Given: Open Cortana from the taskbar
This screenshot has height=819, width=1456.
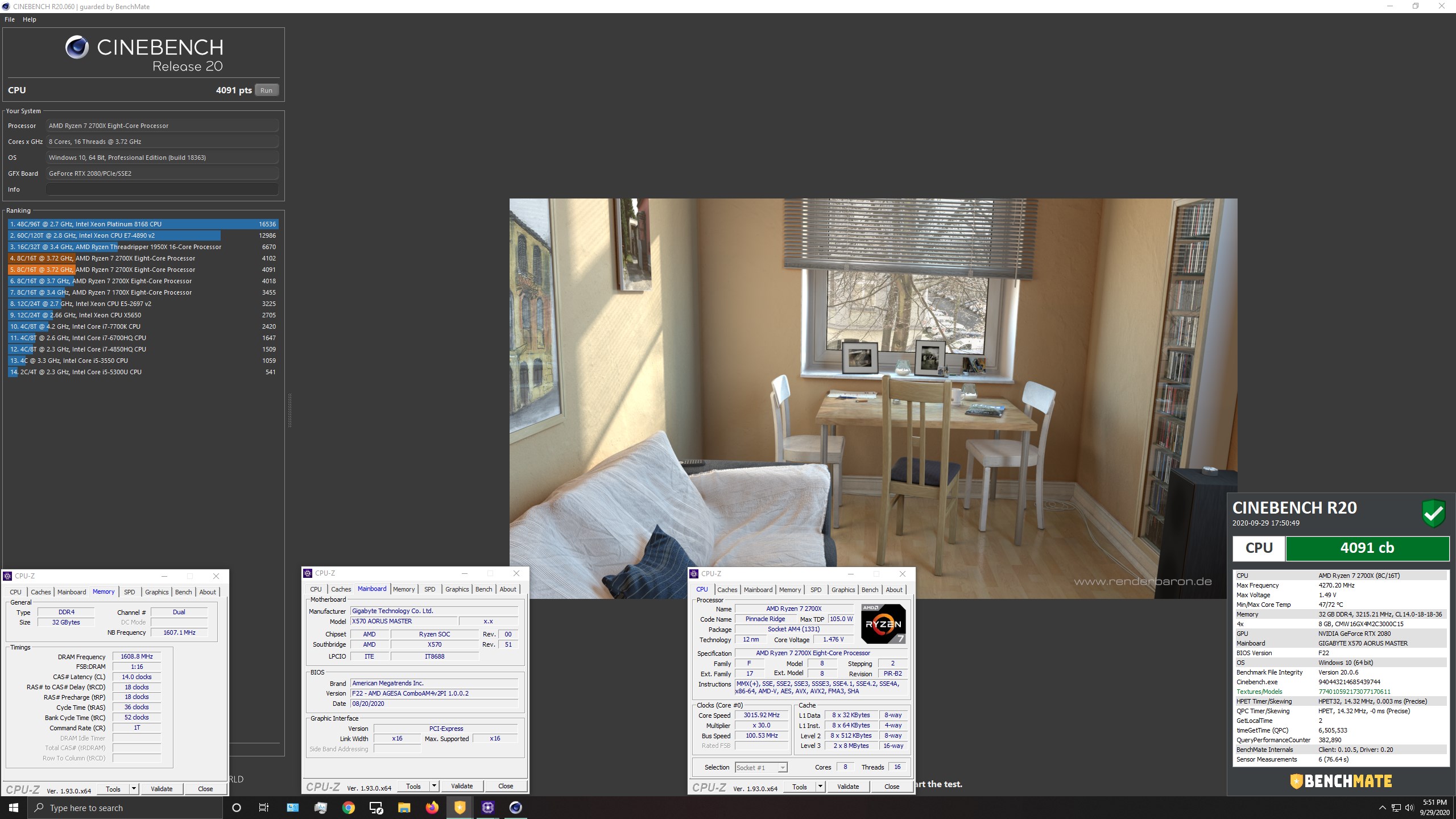Looking at the screenshot, I should pyautogui.click(x=237, y=808).
